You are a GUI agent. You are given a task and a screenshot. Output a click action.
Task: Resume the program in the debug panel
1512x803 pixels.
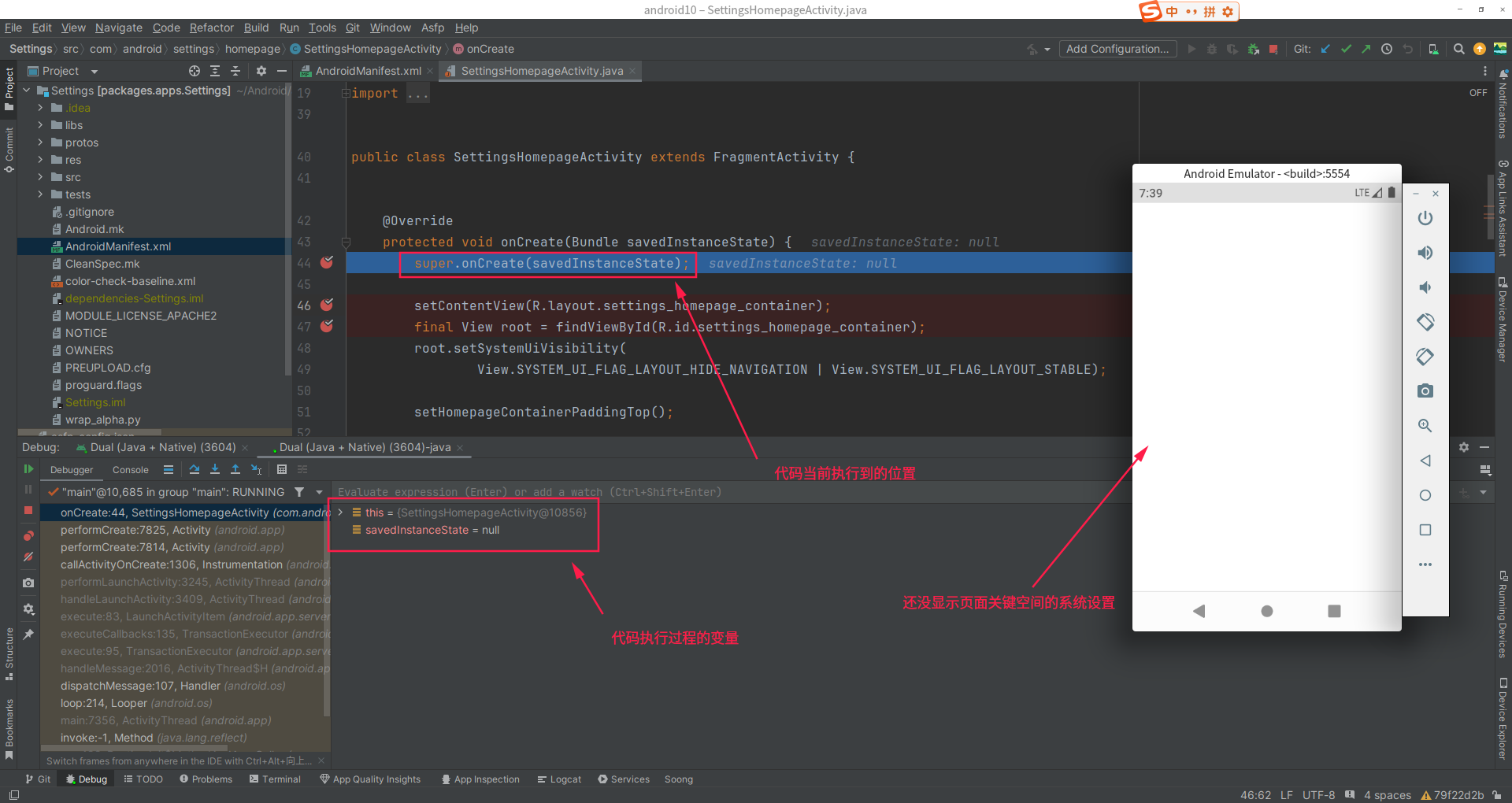[x=28, y=469]
